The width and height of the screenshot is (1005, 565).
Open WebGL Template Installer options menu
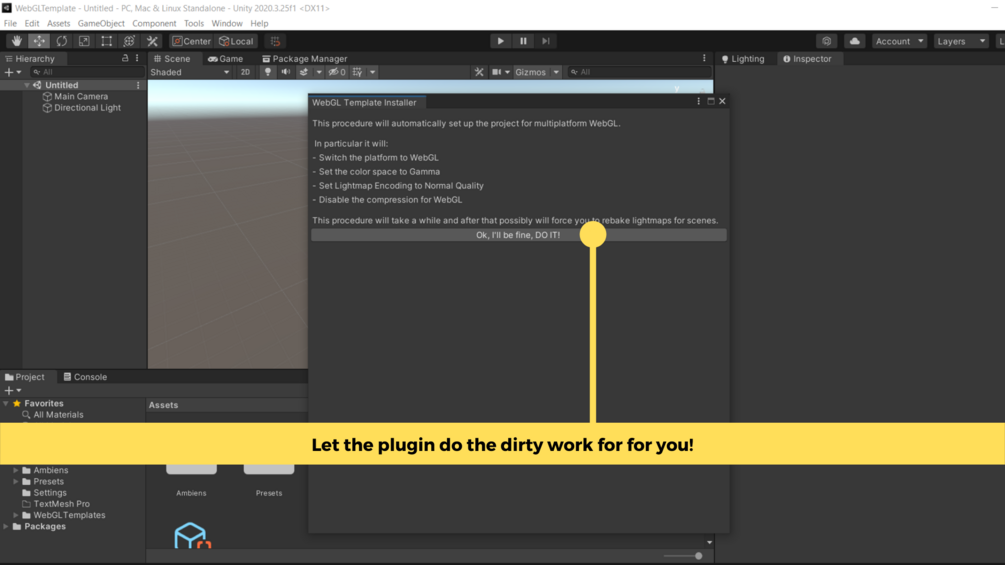tap(699, 101)
